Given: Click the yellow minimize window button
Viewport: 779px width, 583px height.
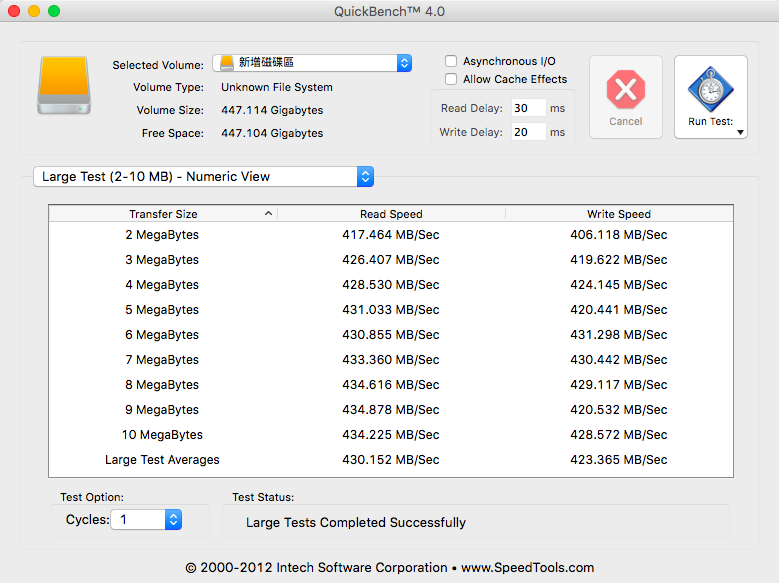Looking at the screenshot, I should click(34, 11).
